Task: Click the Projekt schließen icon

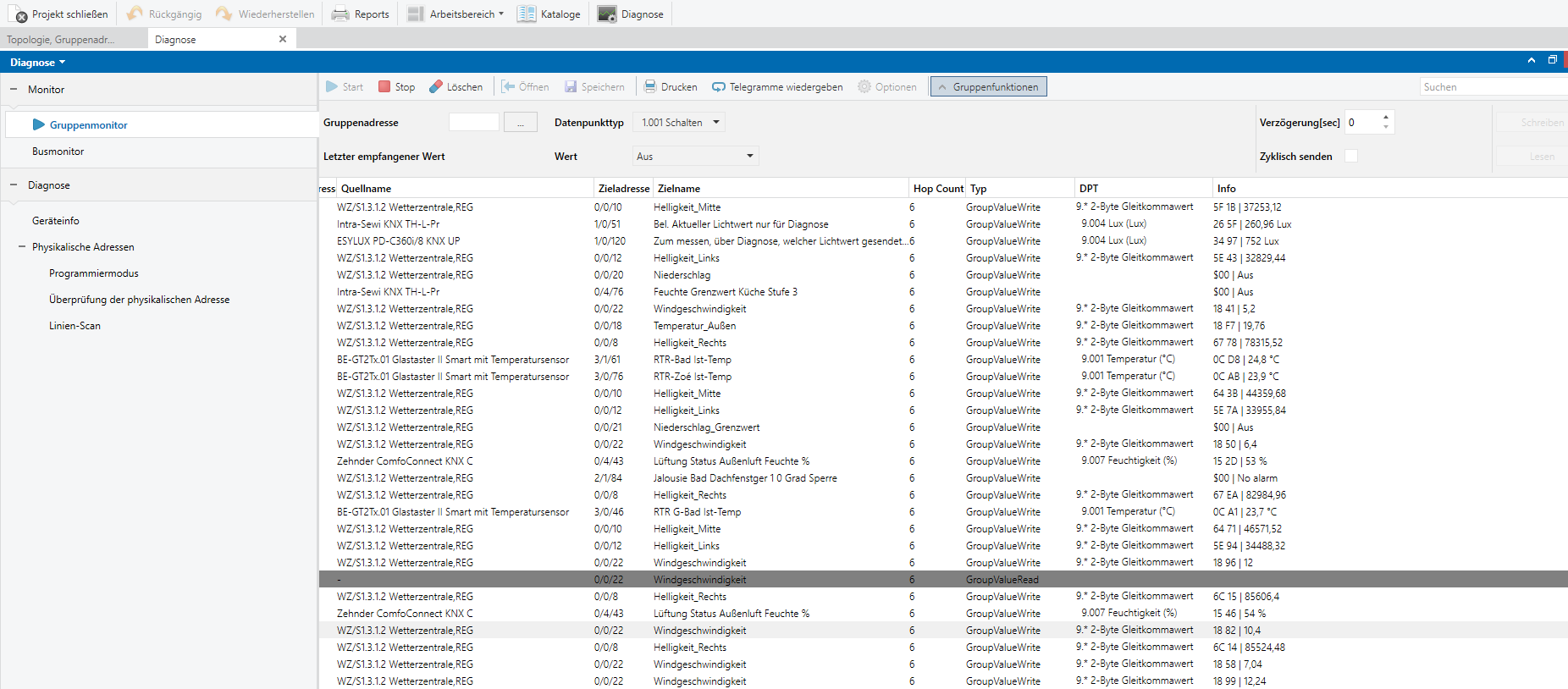Action: click(x=18, y=14)
